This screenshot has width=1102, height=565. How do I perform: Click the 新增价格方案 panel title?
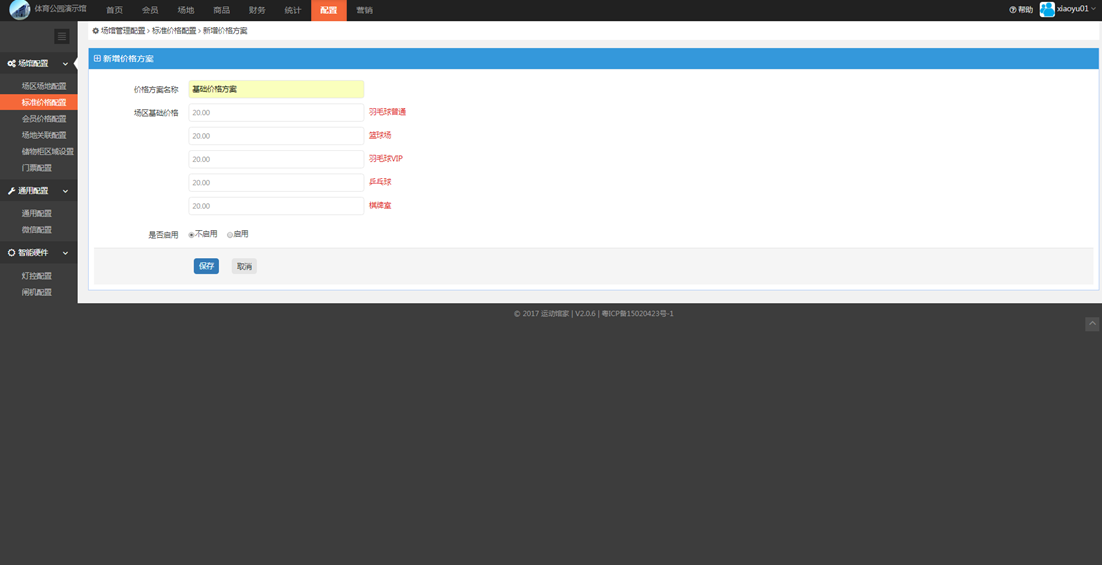pyautogui.click(x=128, y=59)
